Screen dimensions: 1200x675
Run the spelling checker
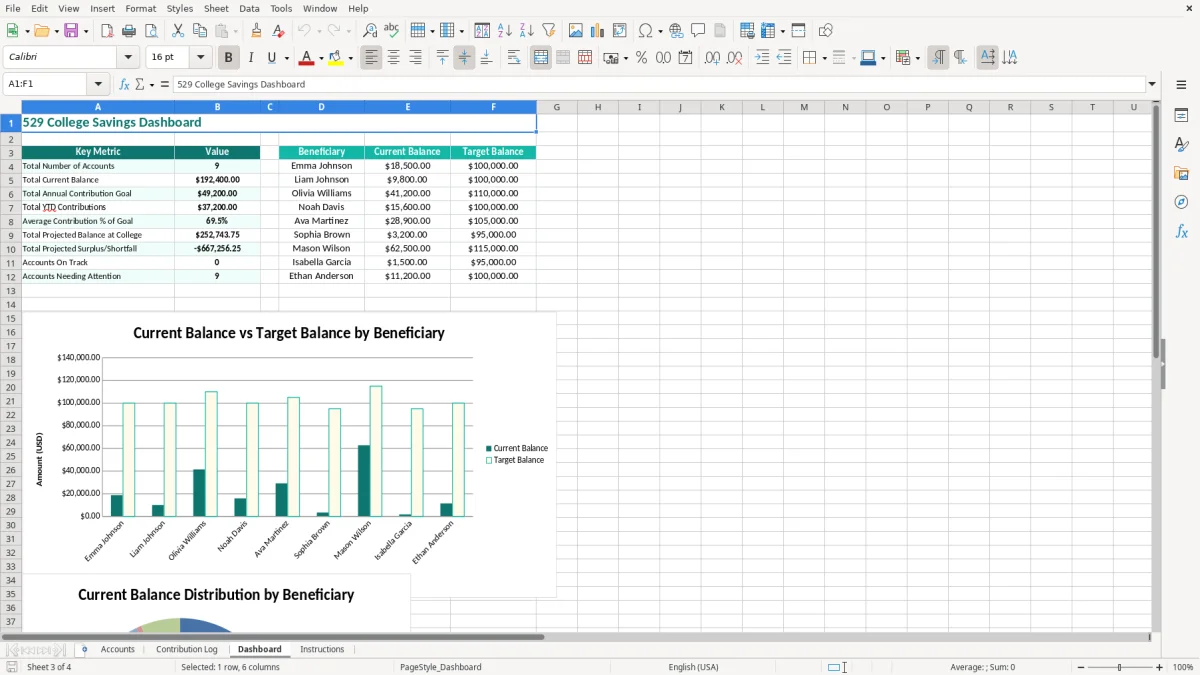coord(392,31)
